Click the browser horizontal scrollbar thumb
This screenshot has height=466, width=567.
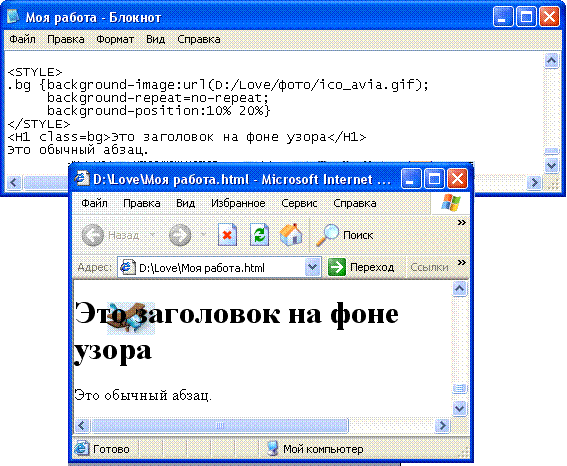(220, 426)
